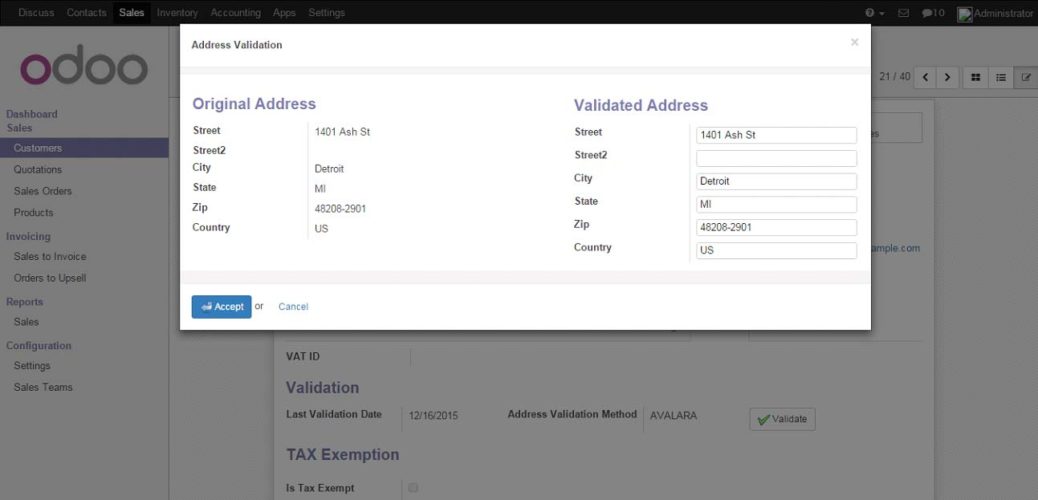Edit the validated Zip field

[x=777, y=228]
